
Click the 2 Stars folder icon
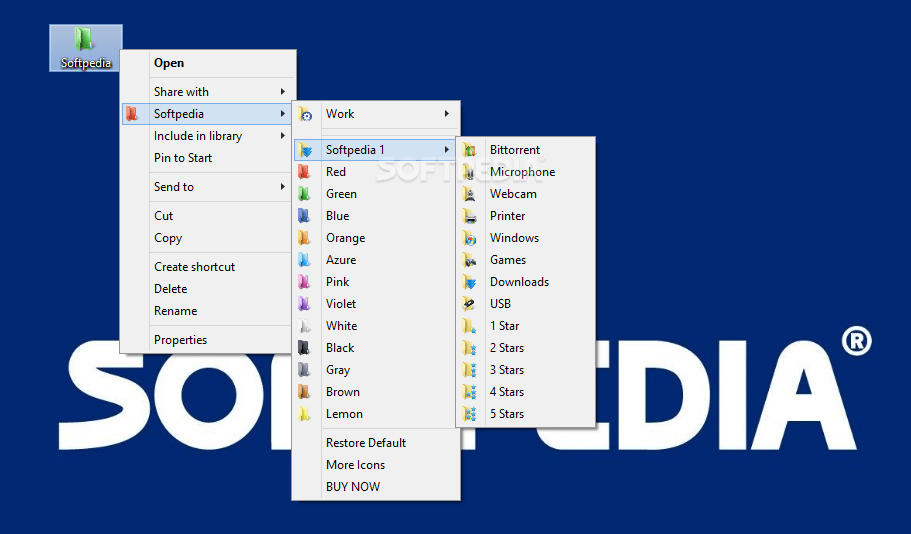(x=469, y=348)
